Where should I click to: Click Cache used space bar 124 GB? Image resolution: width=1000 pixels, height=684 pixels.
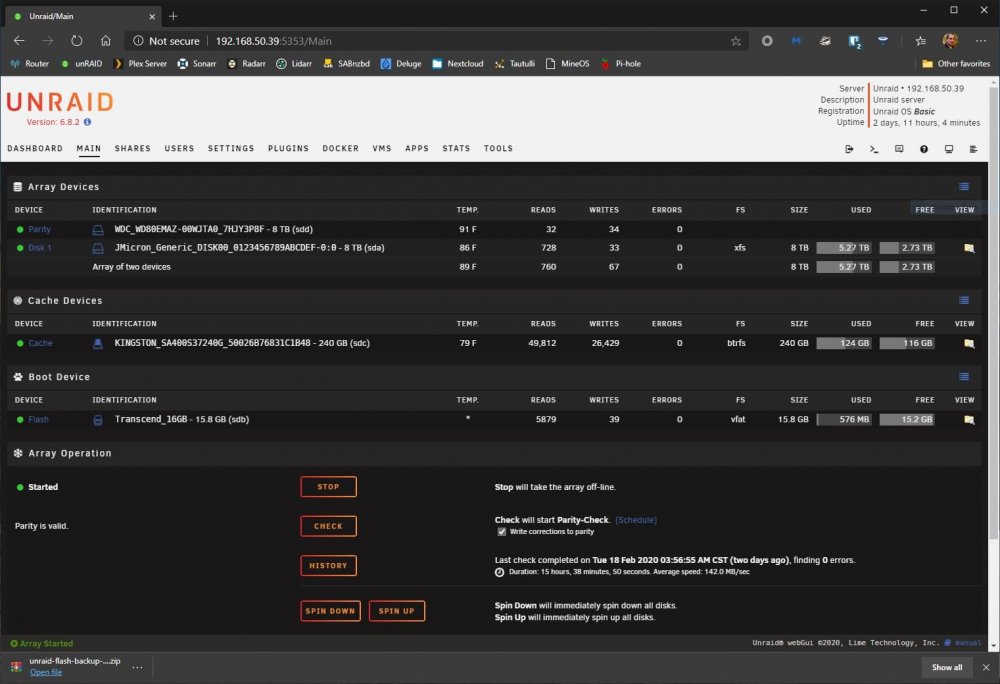844,343
